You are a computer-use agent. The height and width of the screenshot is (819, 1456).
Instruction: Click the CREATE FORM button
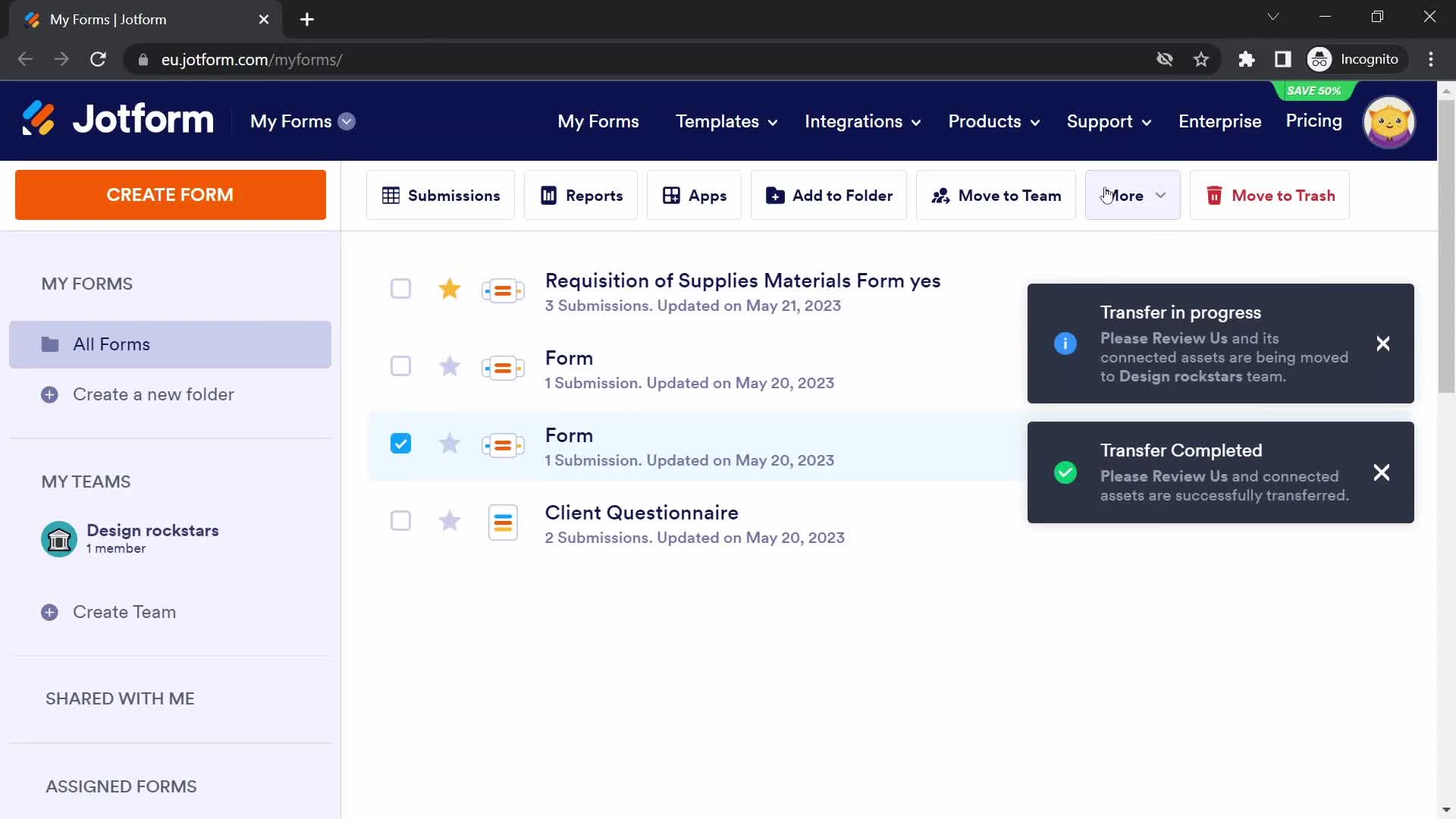coord(171,196)
